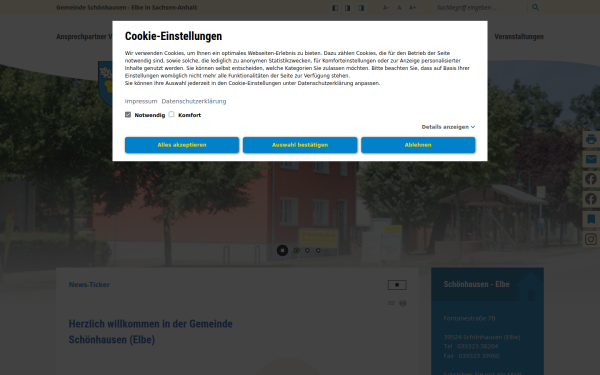Screen dimensions: 600x375
Task: Click the Tel 039323 38204 phone line
Action: pos(471,346)
